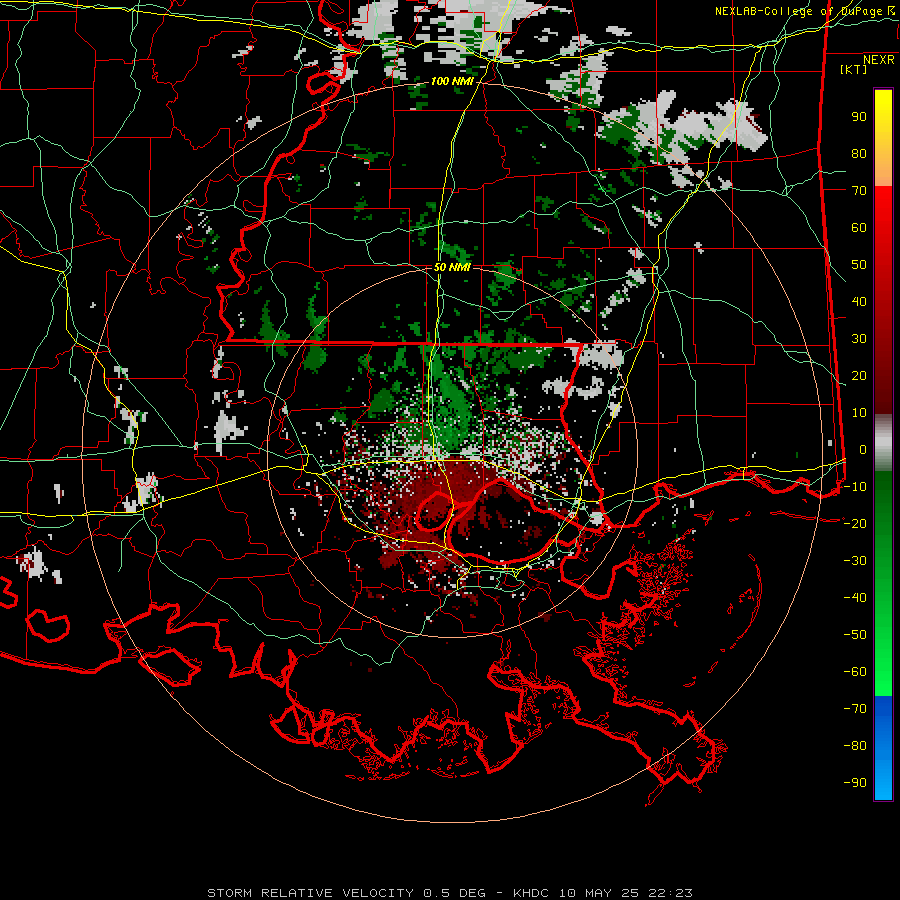This screenshot has height=900, width=900.
Task: Click the 30 knot scale label
Action: (x=859, y=339)
